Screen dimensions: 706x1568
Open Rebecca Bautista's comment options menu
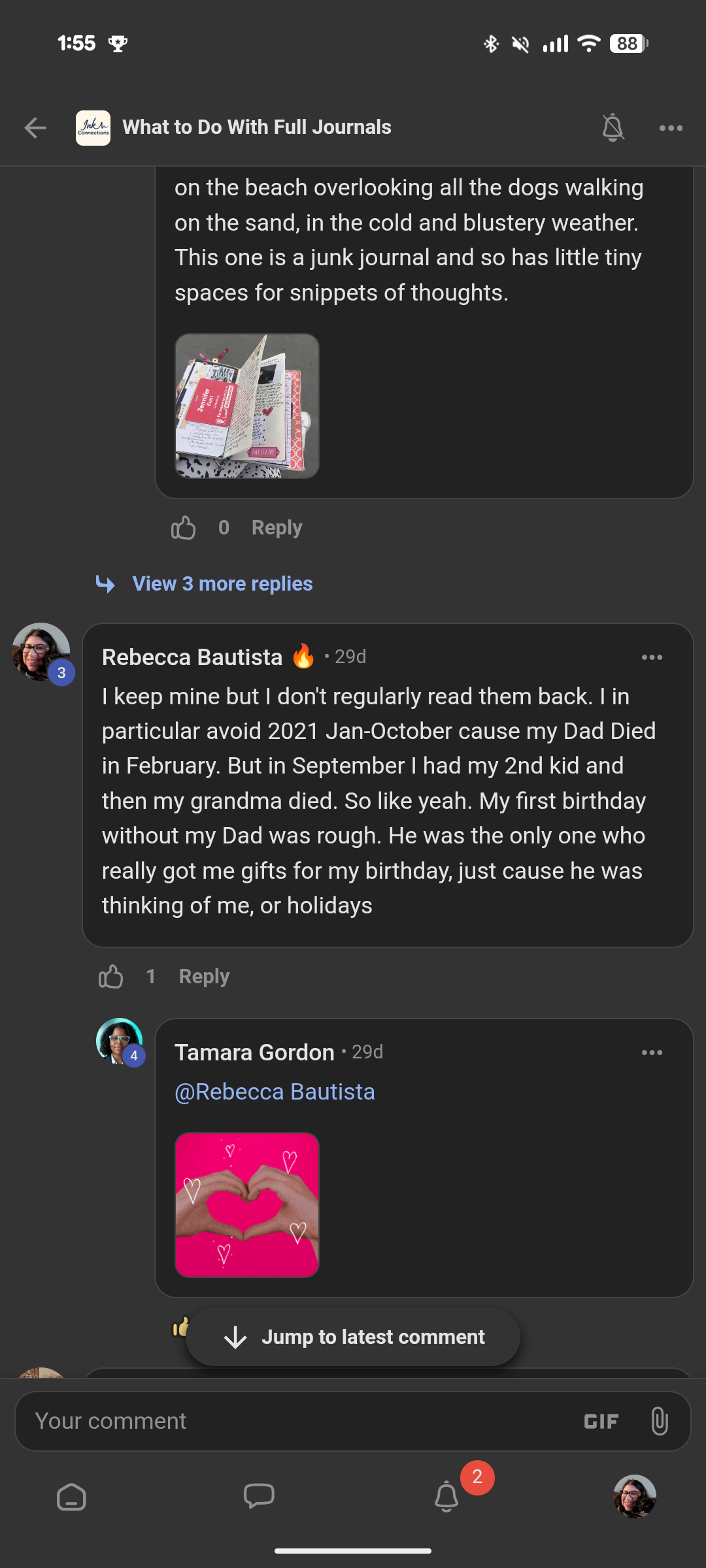pyautogui.click(x=652, y=657)
